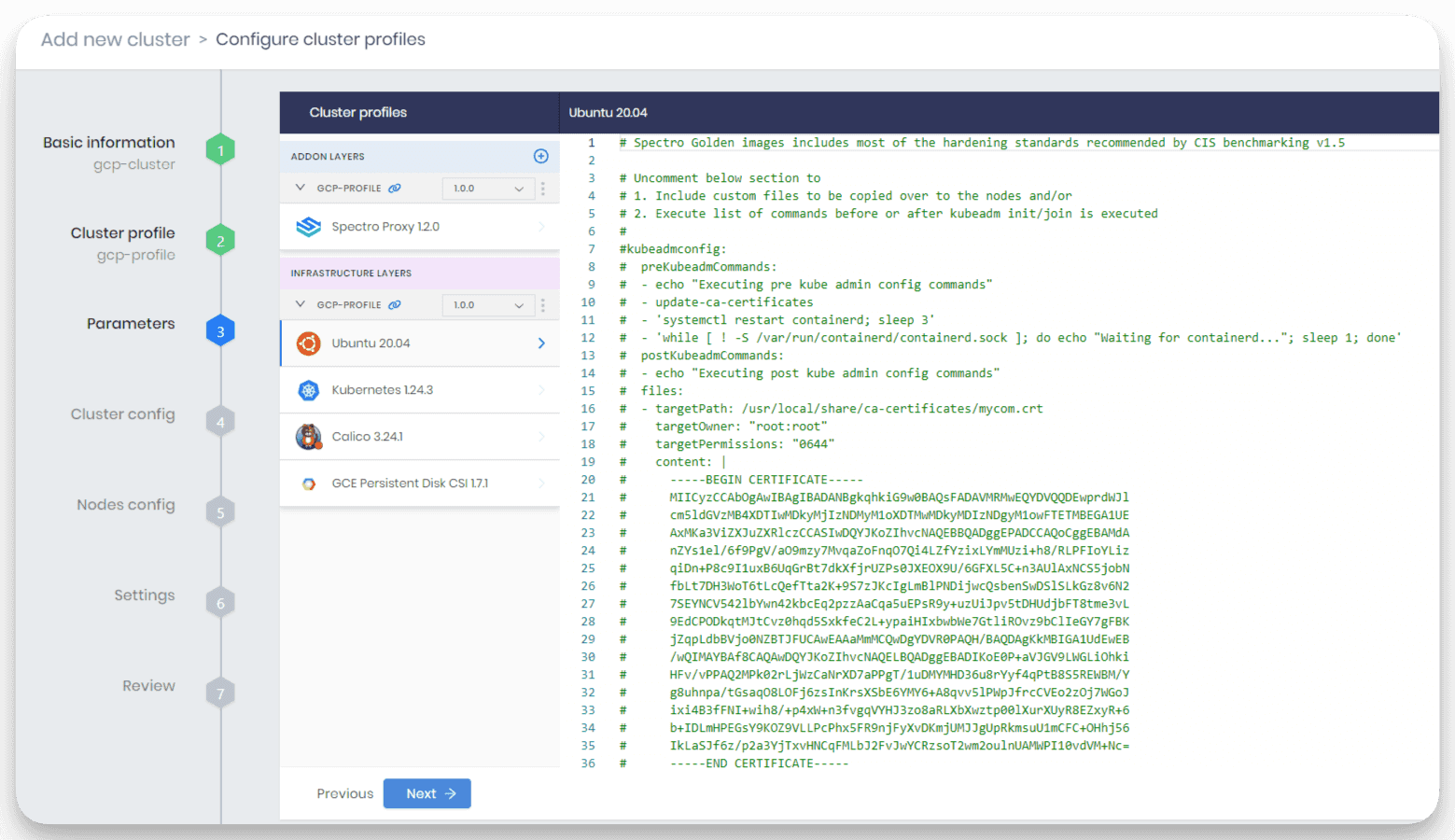
Task: Select GCE Persistent Disk CSI 1.7.1
Action: tap(410, 483)
